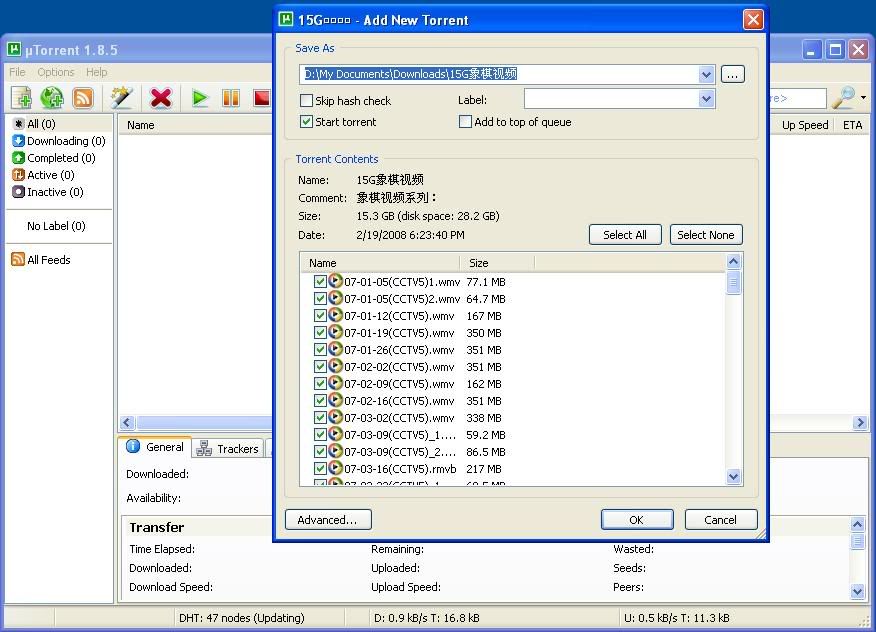Switch to Trackers tab
Screen dimensions: 876x632
point(228,449)
